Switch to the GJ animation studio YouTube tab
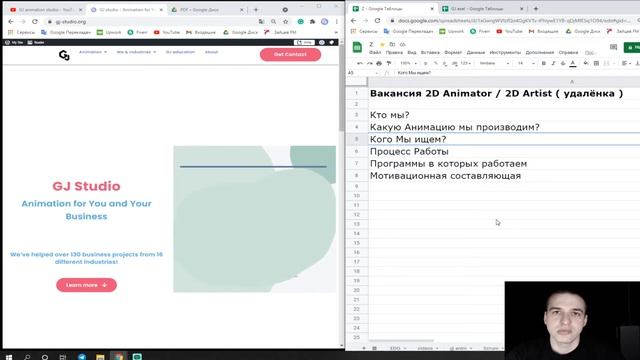Screen dimensions: 640x360 tap(45, 10)
